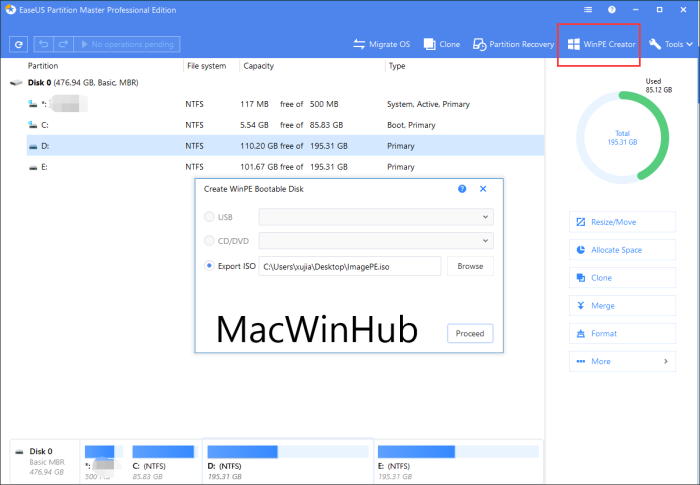Click Merge in the side panel
Viewport: 700px width, 485px height.
pyautogui.click(x=622, y=305)
